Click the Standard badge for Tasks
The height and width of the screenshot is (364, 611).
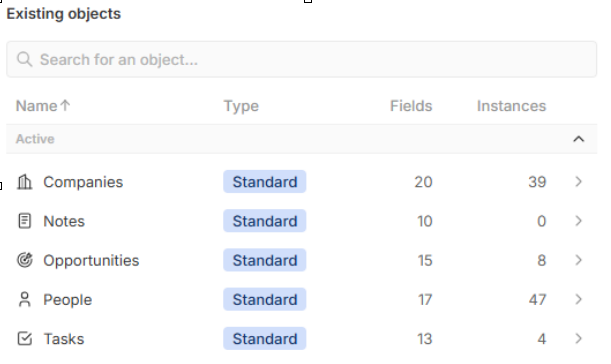265,338
